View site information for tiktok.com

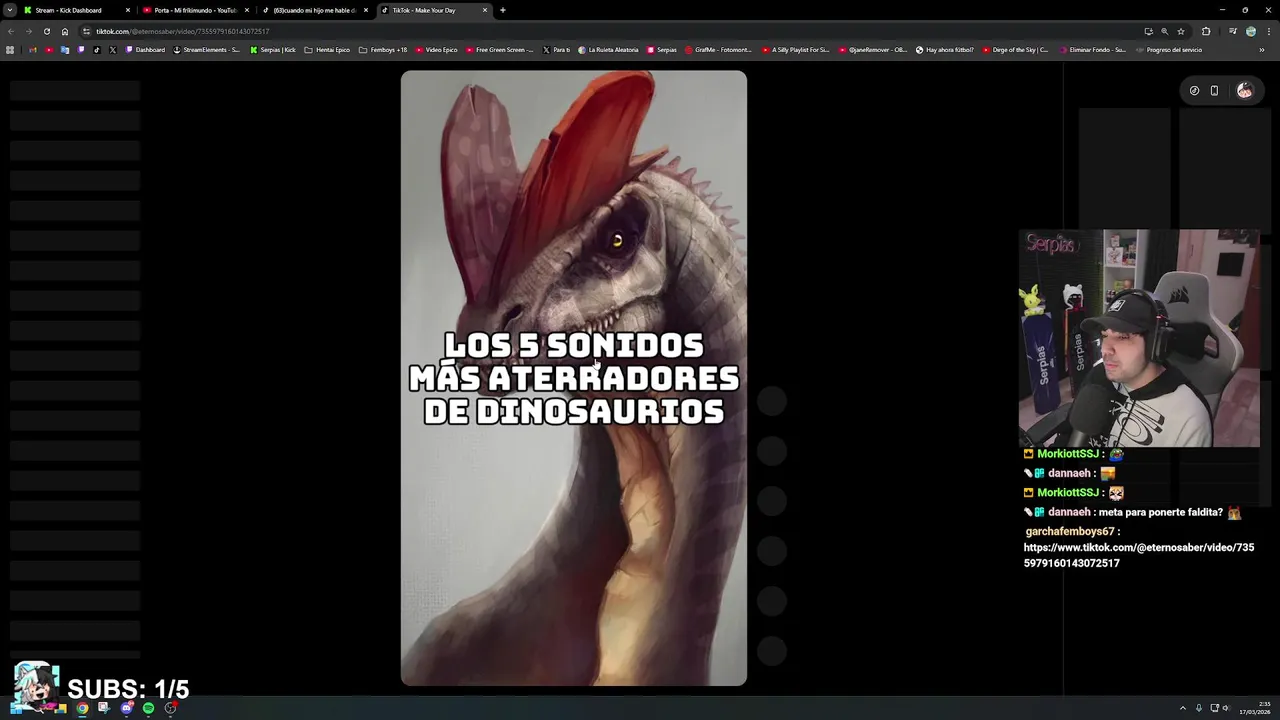[x=86, y=31]
